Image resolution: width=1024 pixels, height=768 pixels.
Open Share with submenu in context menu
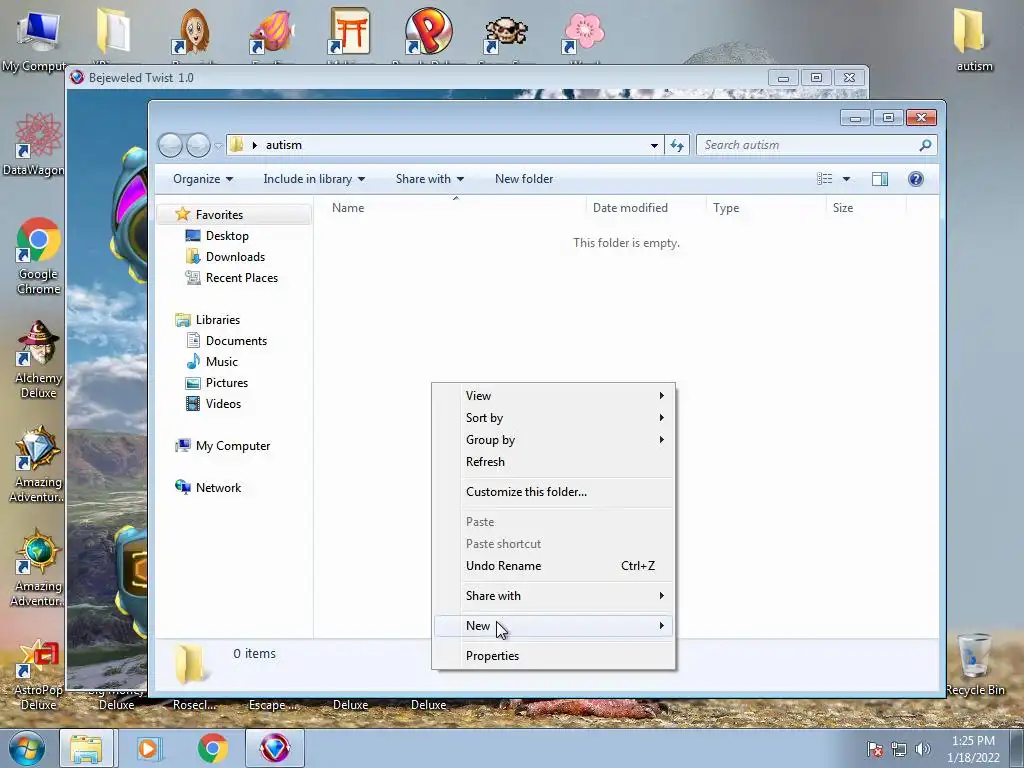click(554, 596)
